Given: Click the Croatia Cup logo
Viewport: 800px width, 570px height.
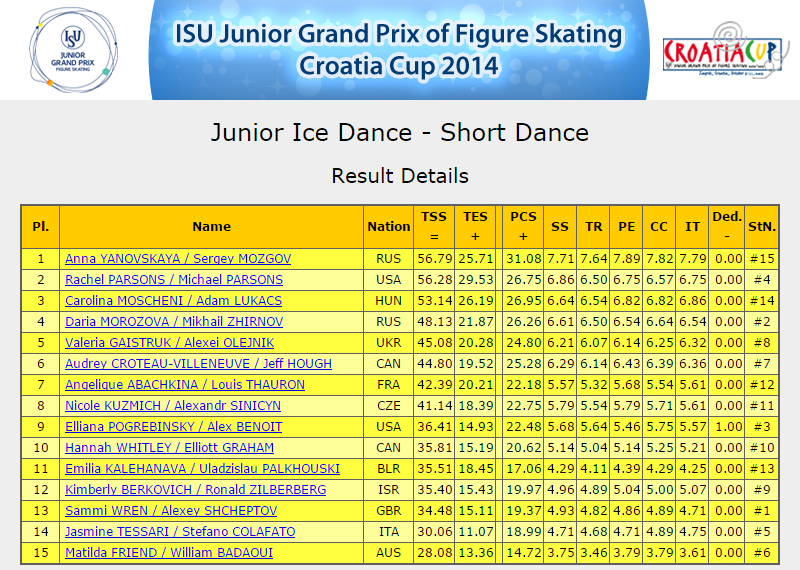Looking at the screenshot, I should tap(722, 50).
